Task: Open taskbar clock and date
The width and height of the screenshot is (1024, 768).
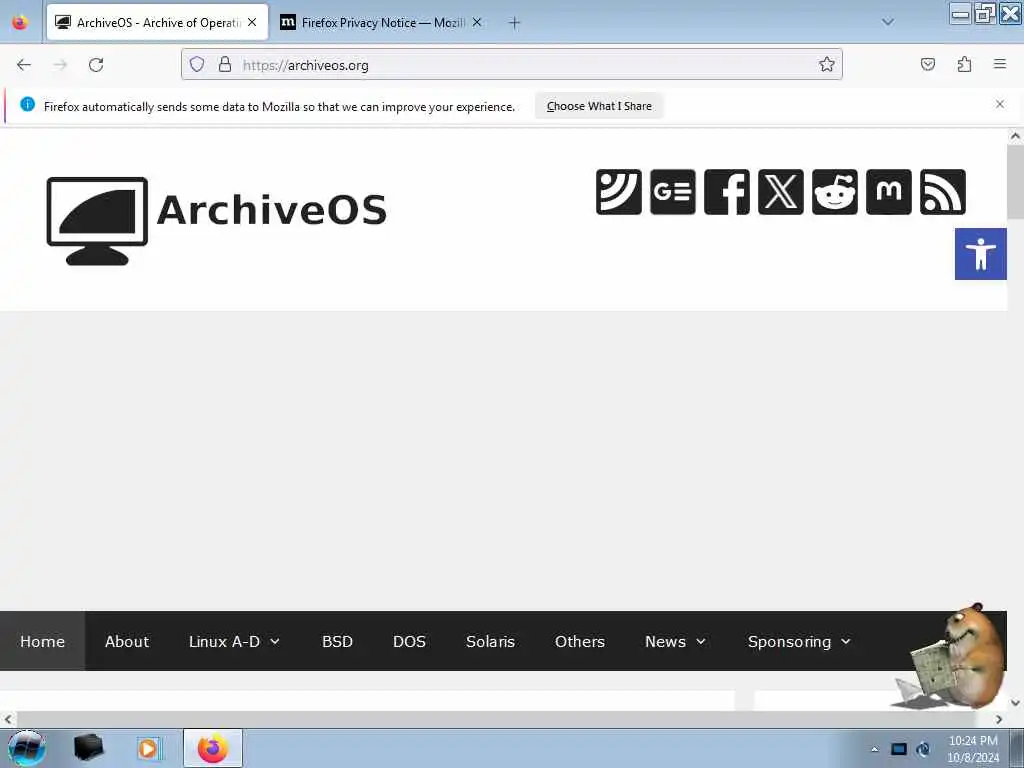Action: tap(973, 748)
